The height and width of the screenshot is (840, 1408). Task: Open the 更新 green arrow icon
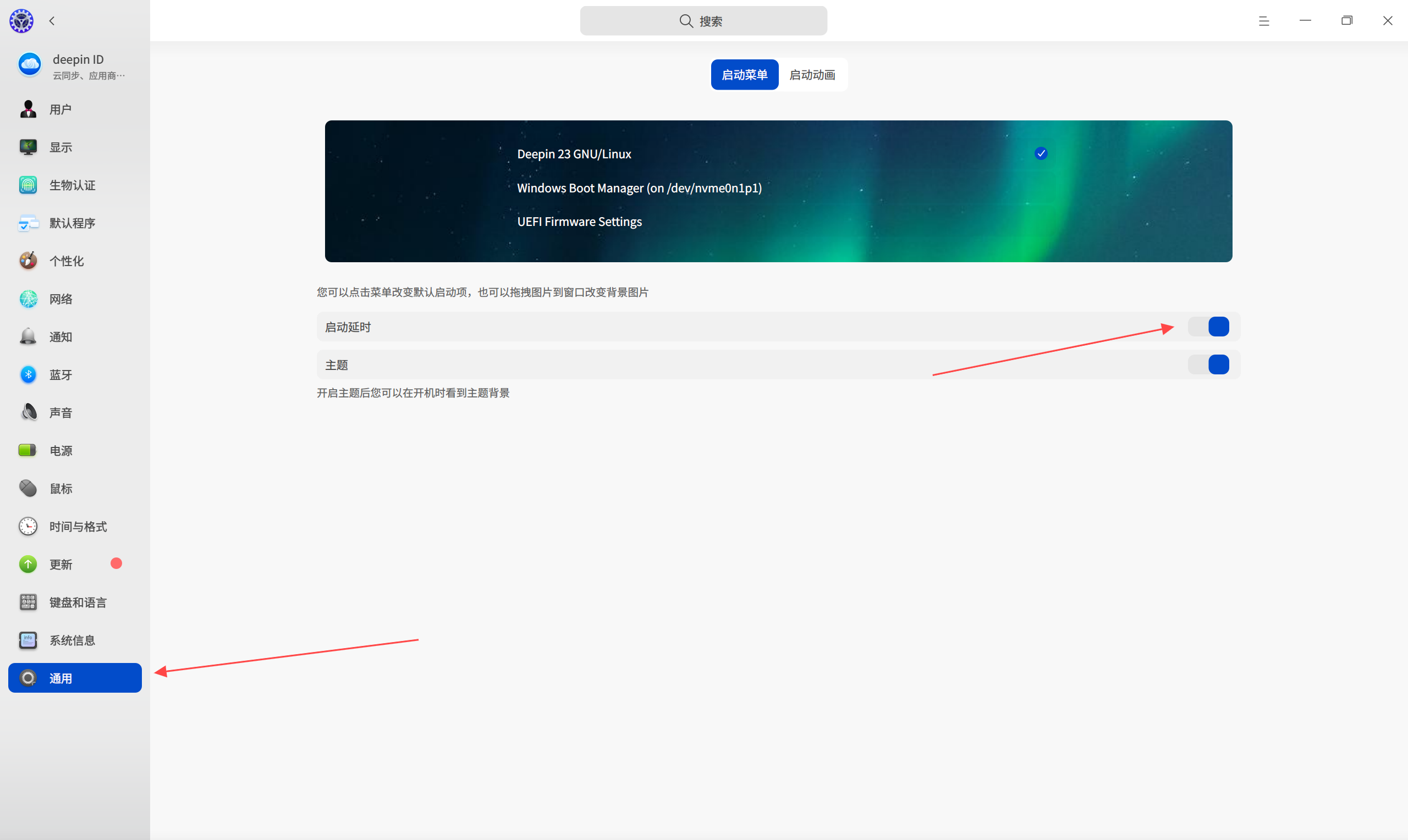(x=28, y=564)
